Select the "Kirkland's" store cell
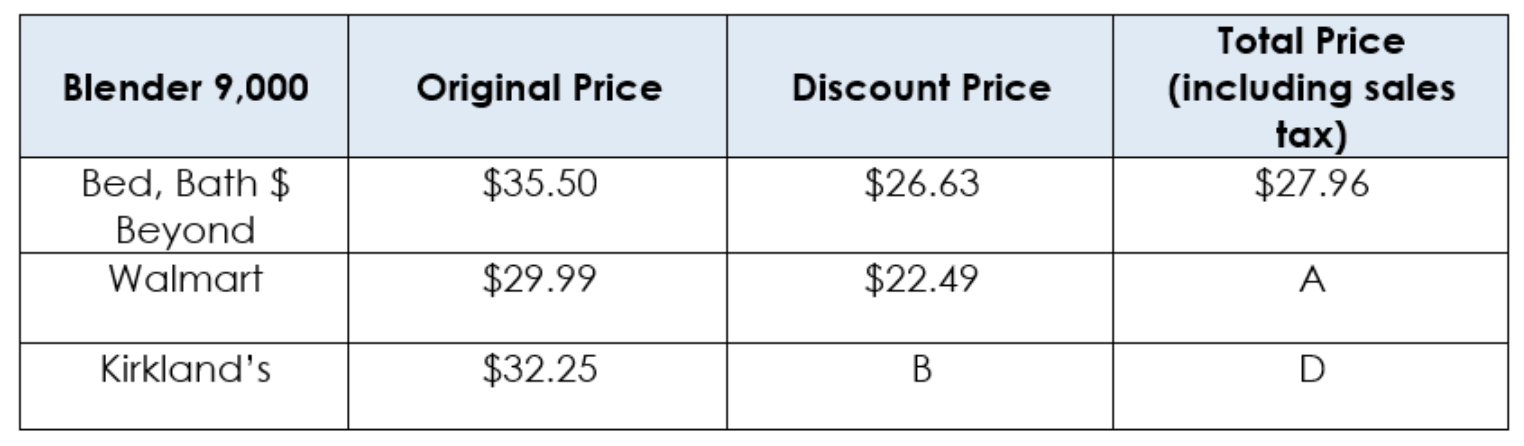The width and height of the screenshot is (1524, 446). (x=183, y=369)
